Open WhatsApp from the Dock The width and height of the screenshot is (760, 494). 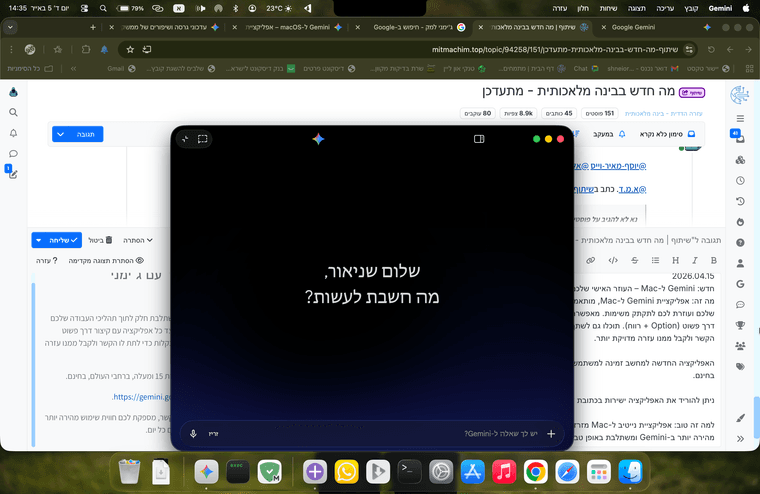(347, 471)
